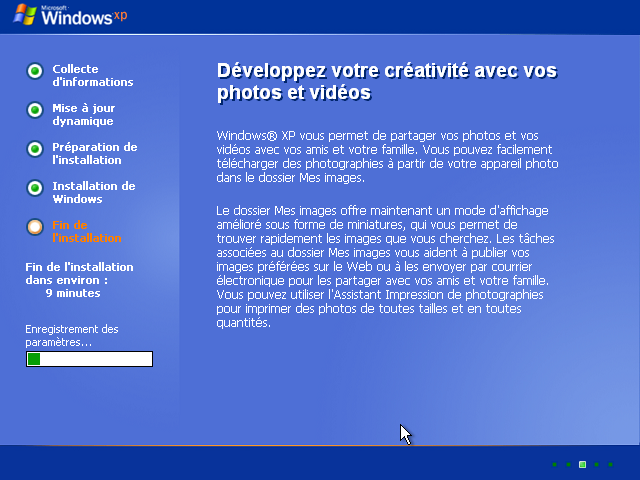Select the Fin de l'installation step indicator
The width and height of the screenshot is (640, 480).
[x=35, y=227]
